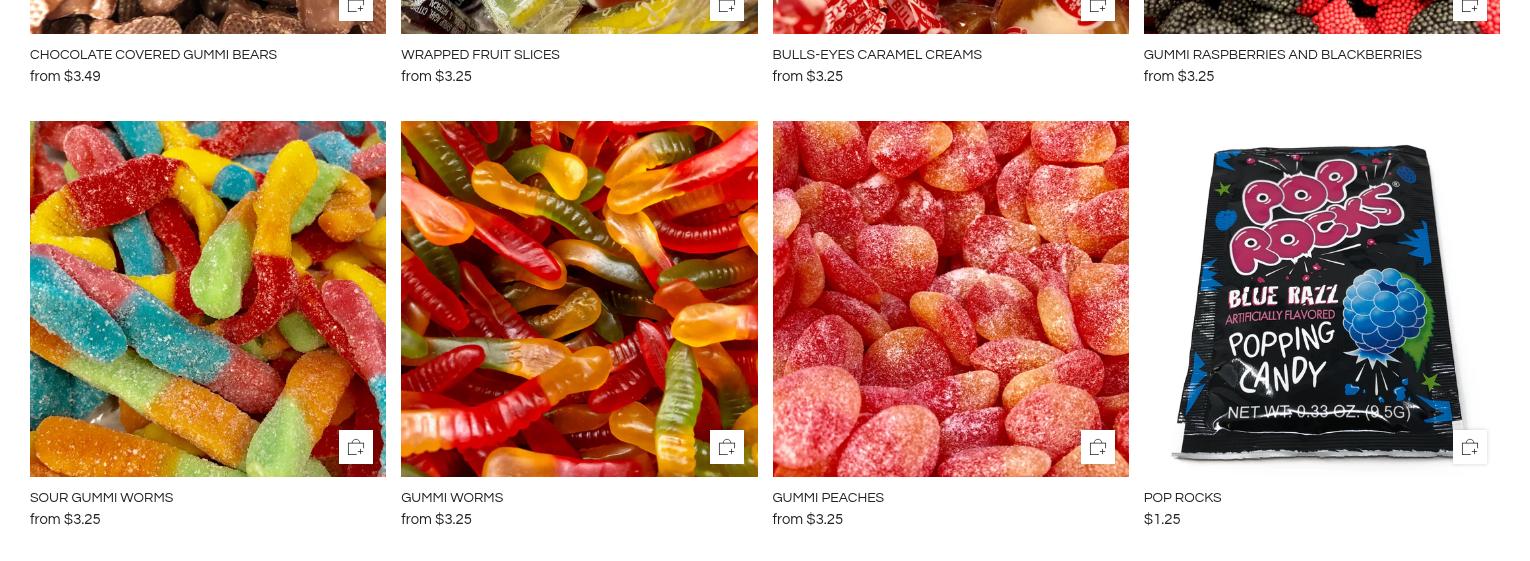Viewport: 1530px width, 561px height.
Task: Open the Gummi Worms product title
Action: (452, 498)
